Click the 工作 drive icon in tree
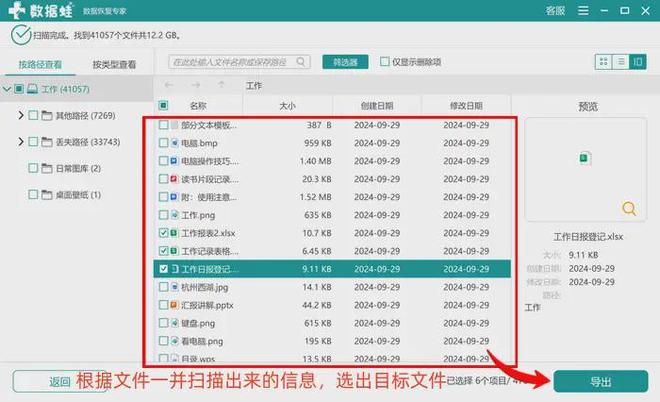 pos(32,89)
